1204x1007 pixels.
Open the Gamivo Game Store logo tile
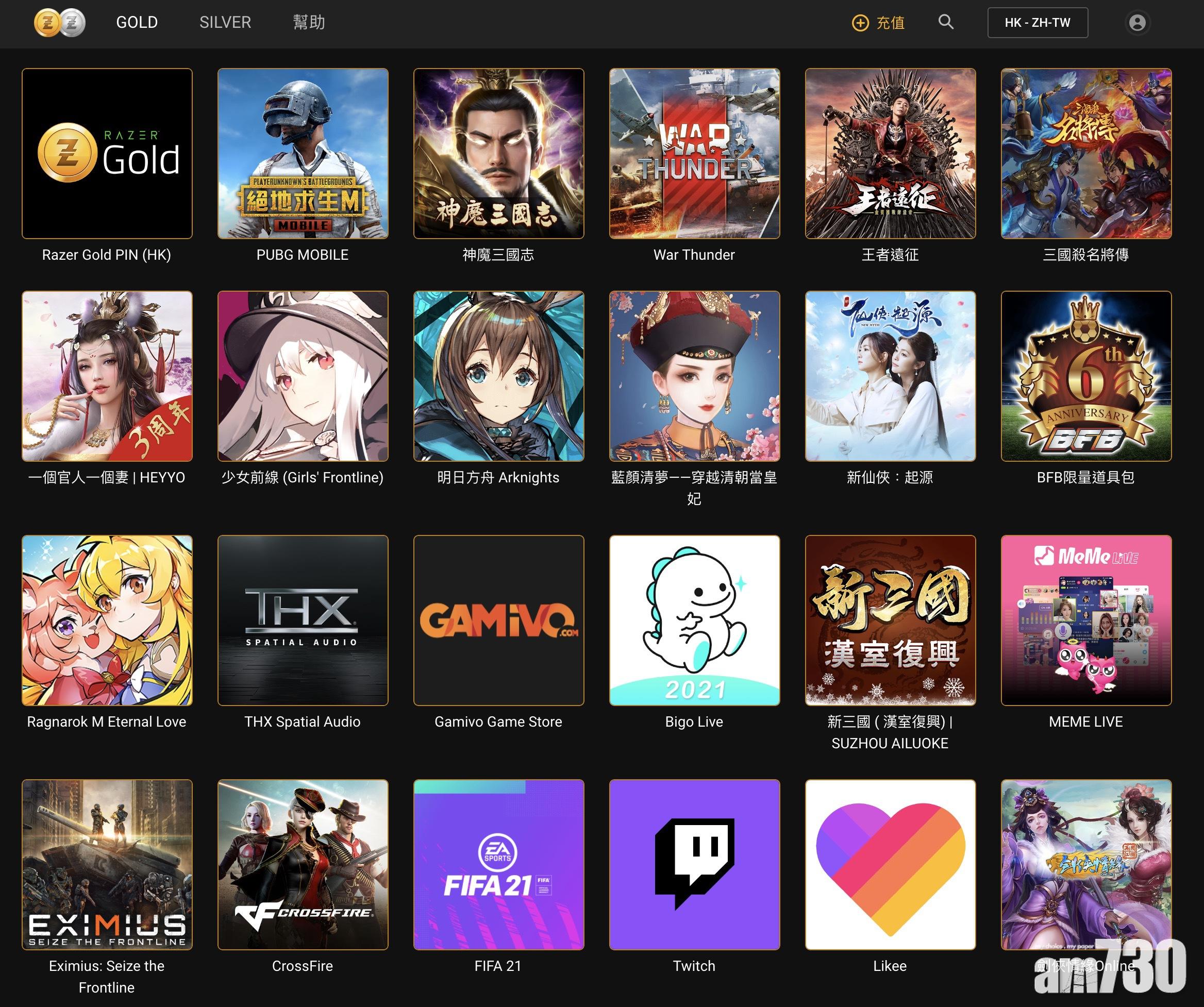[498, 619]
